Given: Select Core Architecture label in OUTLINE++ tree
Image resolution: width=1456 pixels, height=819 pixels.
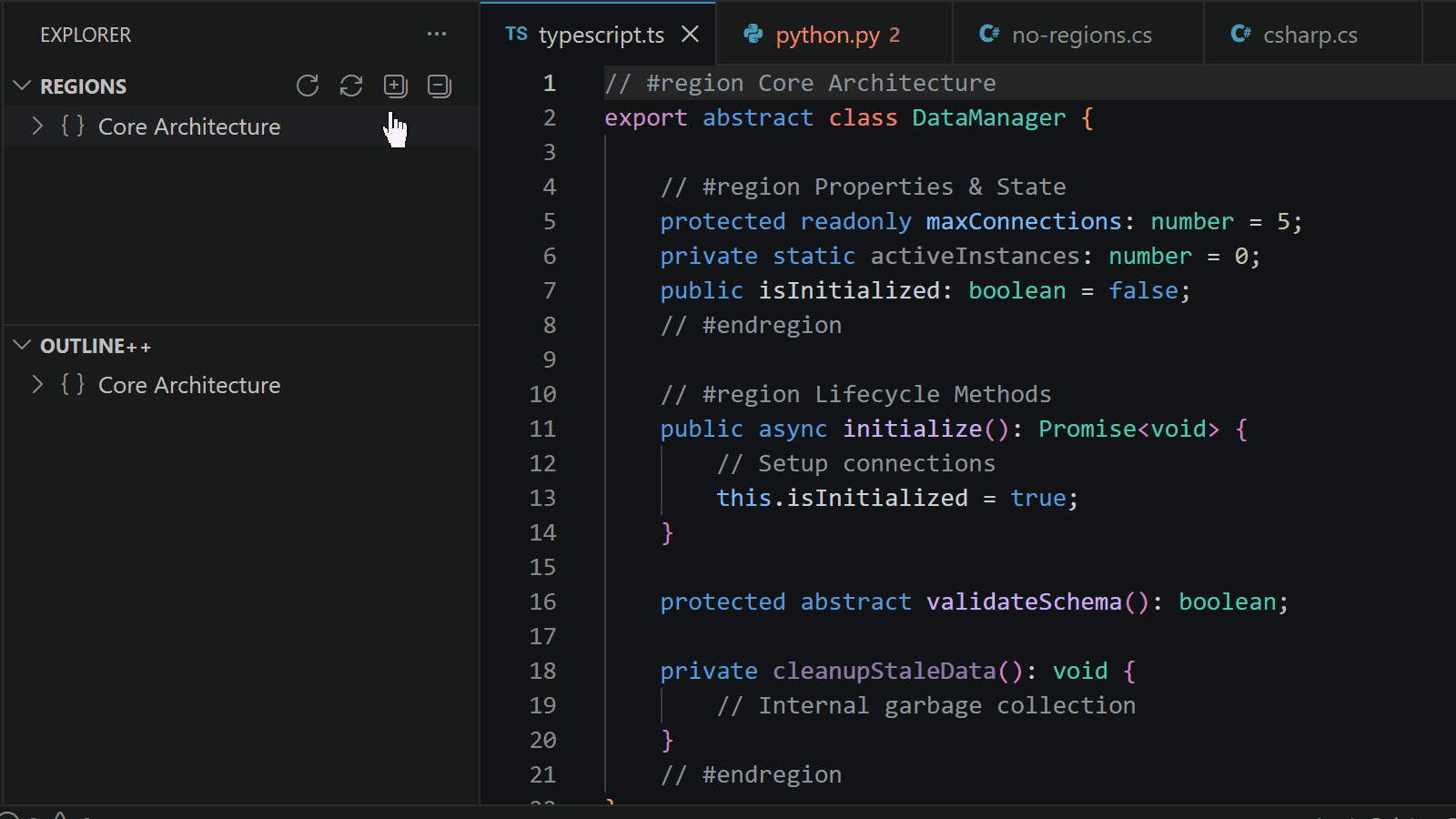Looking at the screenshot, I should (189, 385).
